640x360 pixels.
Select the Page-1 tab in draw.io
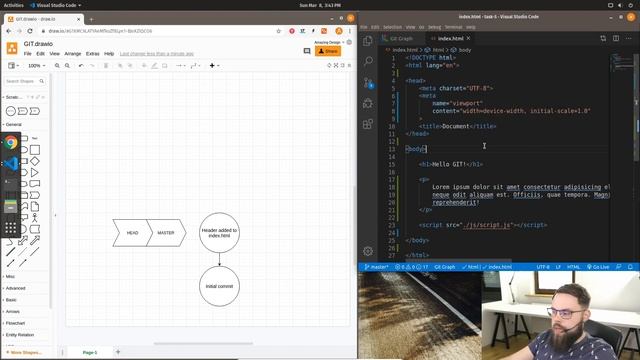(90, 352)
